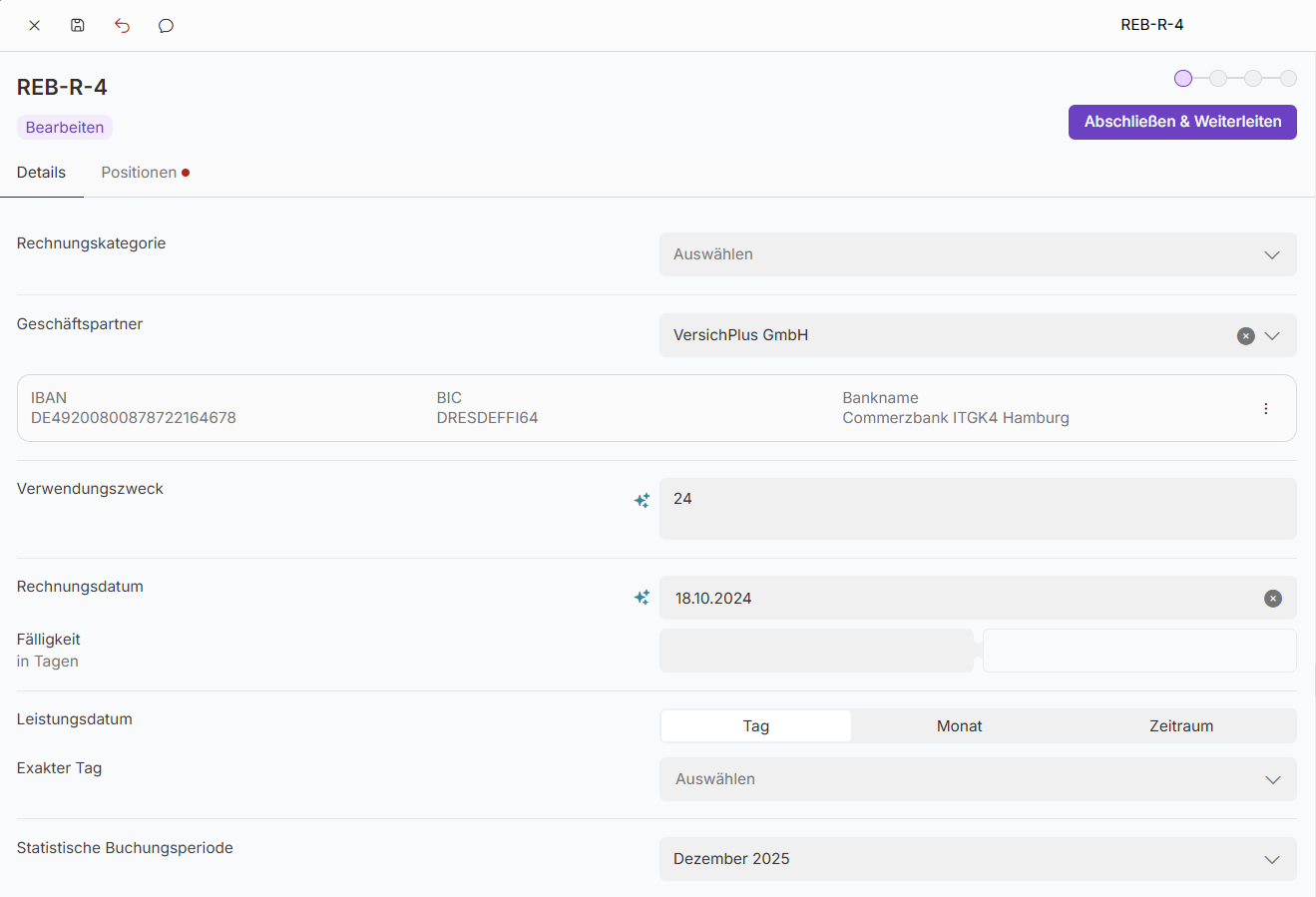Clear the VersichPlus GmbH business partner selection
This screenshot has width=1316, height=897.
(x=1245, y=336)
